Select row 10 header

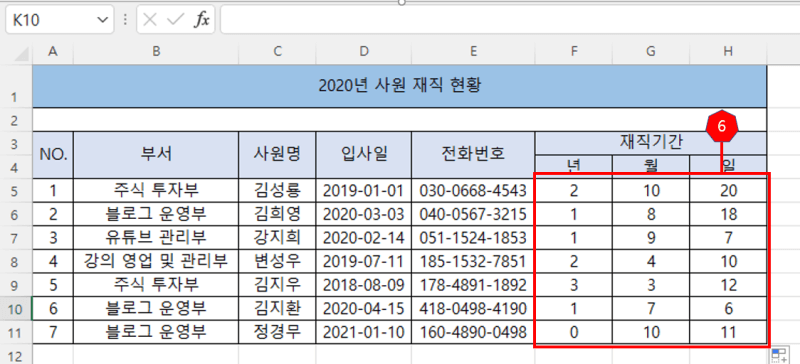pyautogui.click(x=16, y=308)
